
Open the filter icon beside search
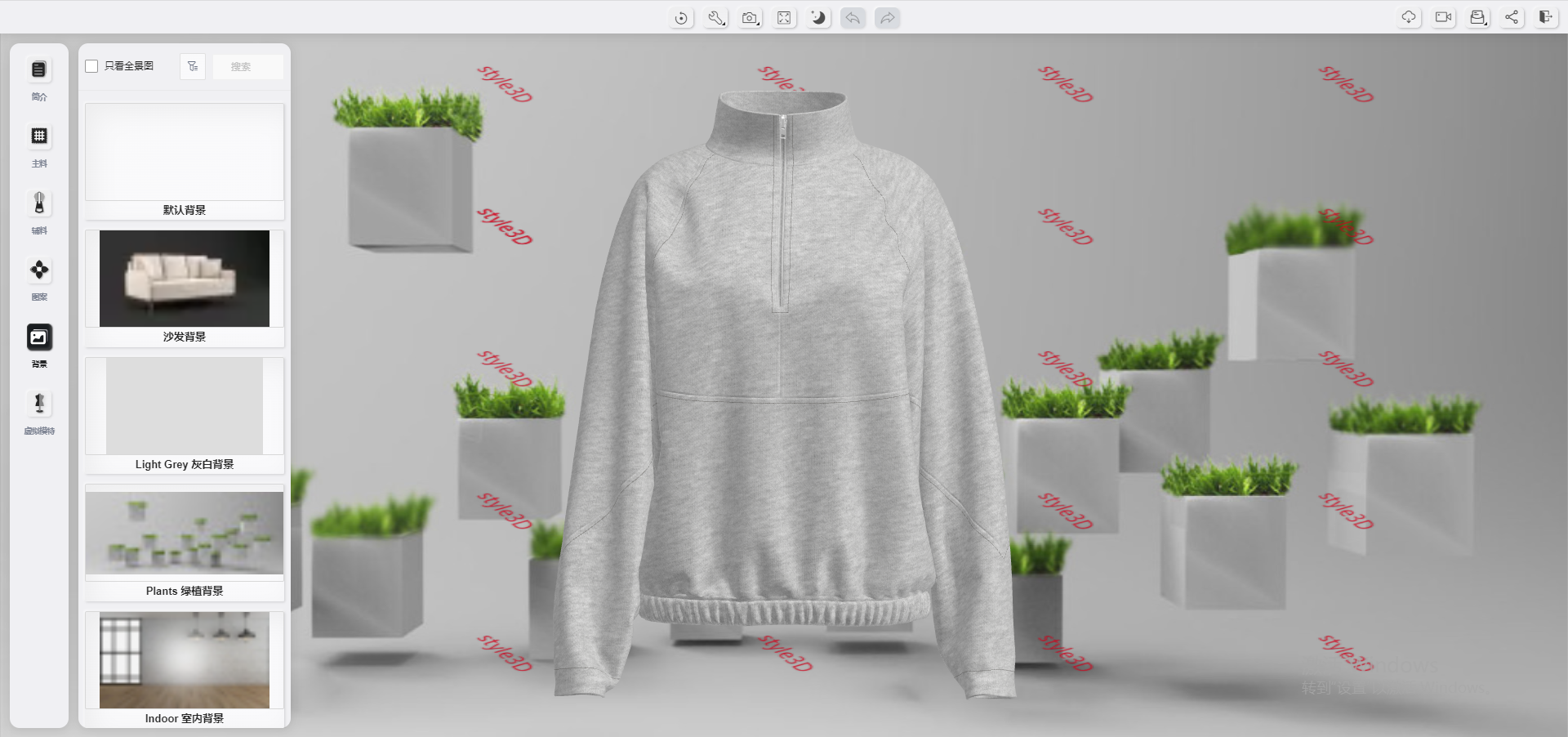[193, 66]
